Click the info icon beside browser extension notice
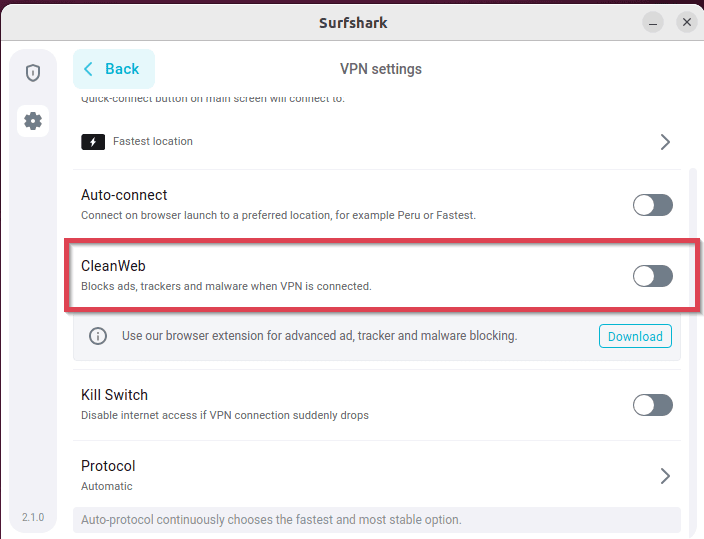 (x=98, y=336)
